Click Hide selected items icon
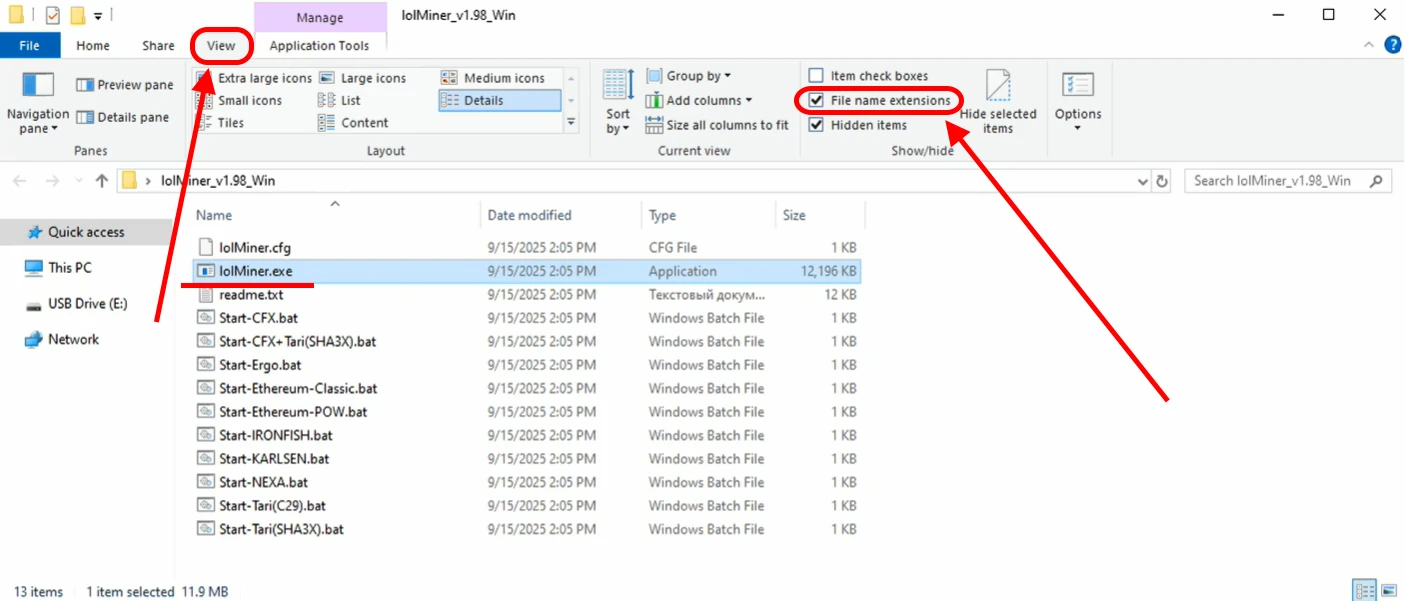 998,88
